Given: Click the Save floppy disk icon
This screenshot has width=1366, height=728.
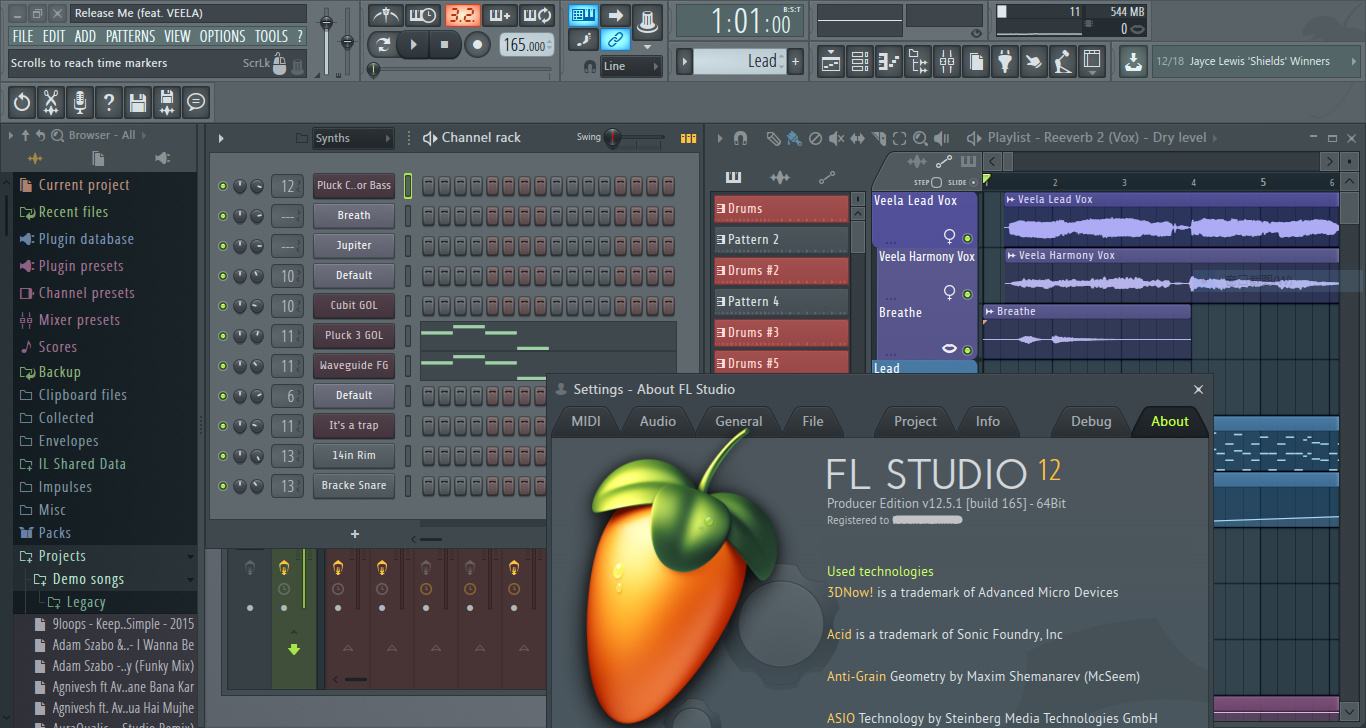Looking at the screenshot, I should (138, 101).
